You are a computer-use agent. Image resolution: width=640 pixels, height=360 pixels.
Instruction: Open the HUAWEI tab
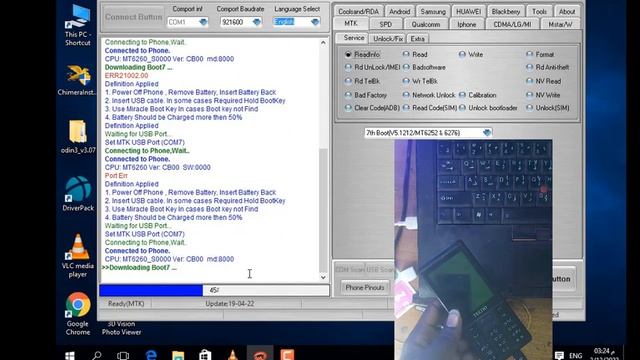(468, 11)
